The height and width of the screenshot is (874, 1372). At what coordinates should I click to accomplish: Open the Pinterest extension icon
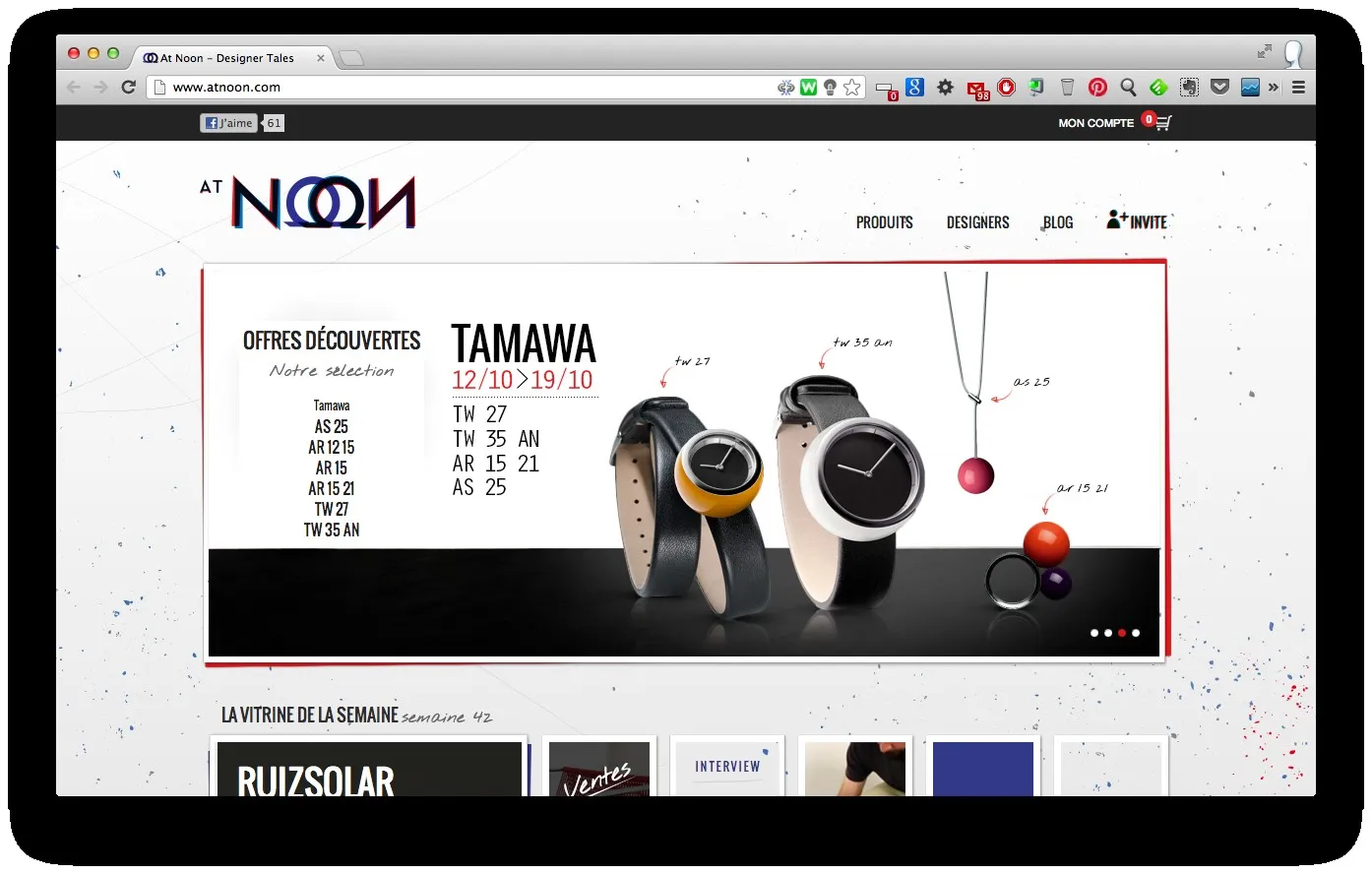(x=1097, y=88)
